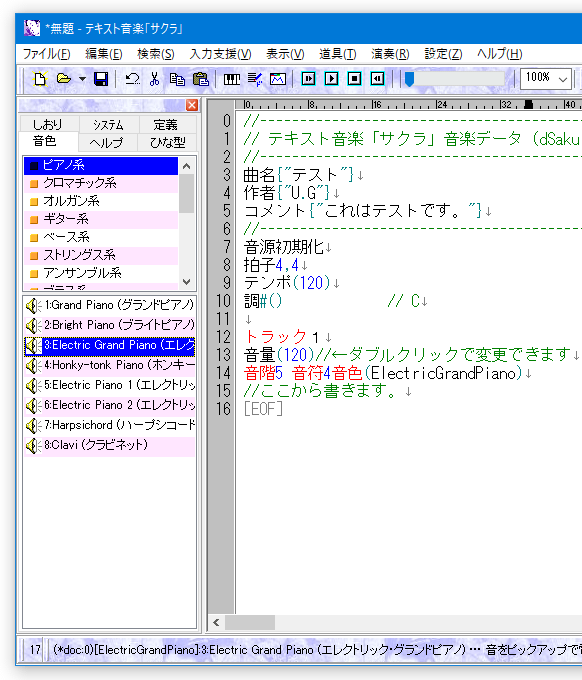The width and height of the screenshot is (582, 680).
Task: Click 音量(120) value in editor
Action: 295,355
